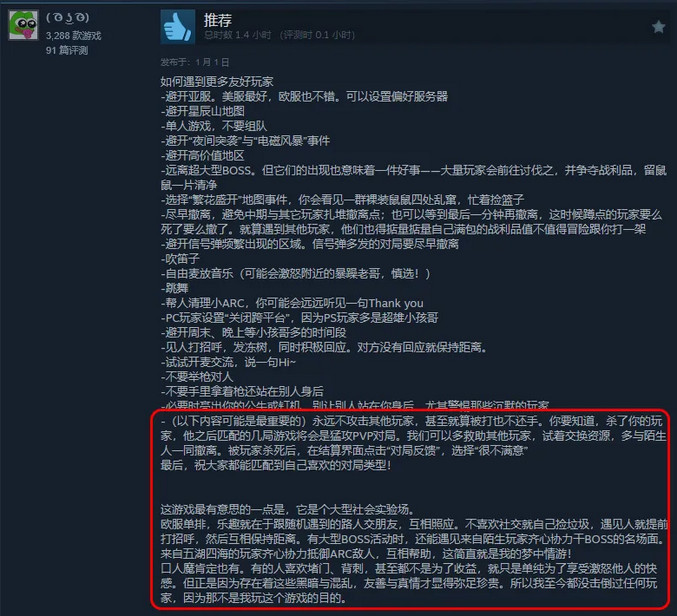This screenshot has width=677, height=616.
Task: Click the line mentioning Thank you
Action: coord(292,303)
